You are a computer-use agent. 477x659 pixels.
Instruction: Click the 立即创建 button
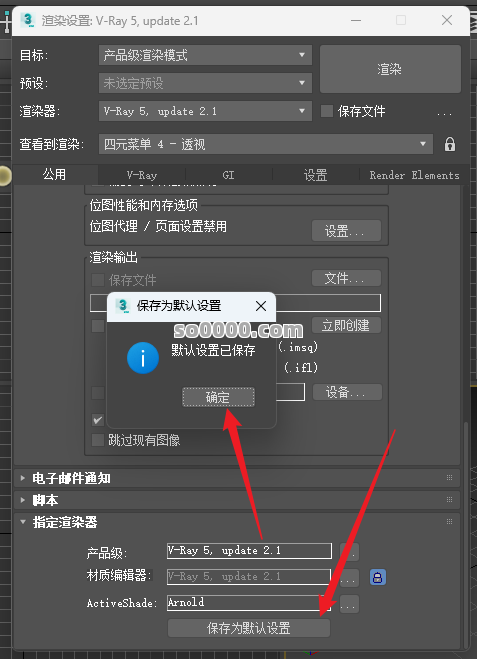pos(346,325)
